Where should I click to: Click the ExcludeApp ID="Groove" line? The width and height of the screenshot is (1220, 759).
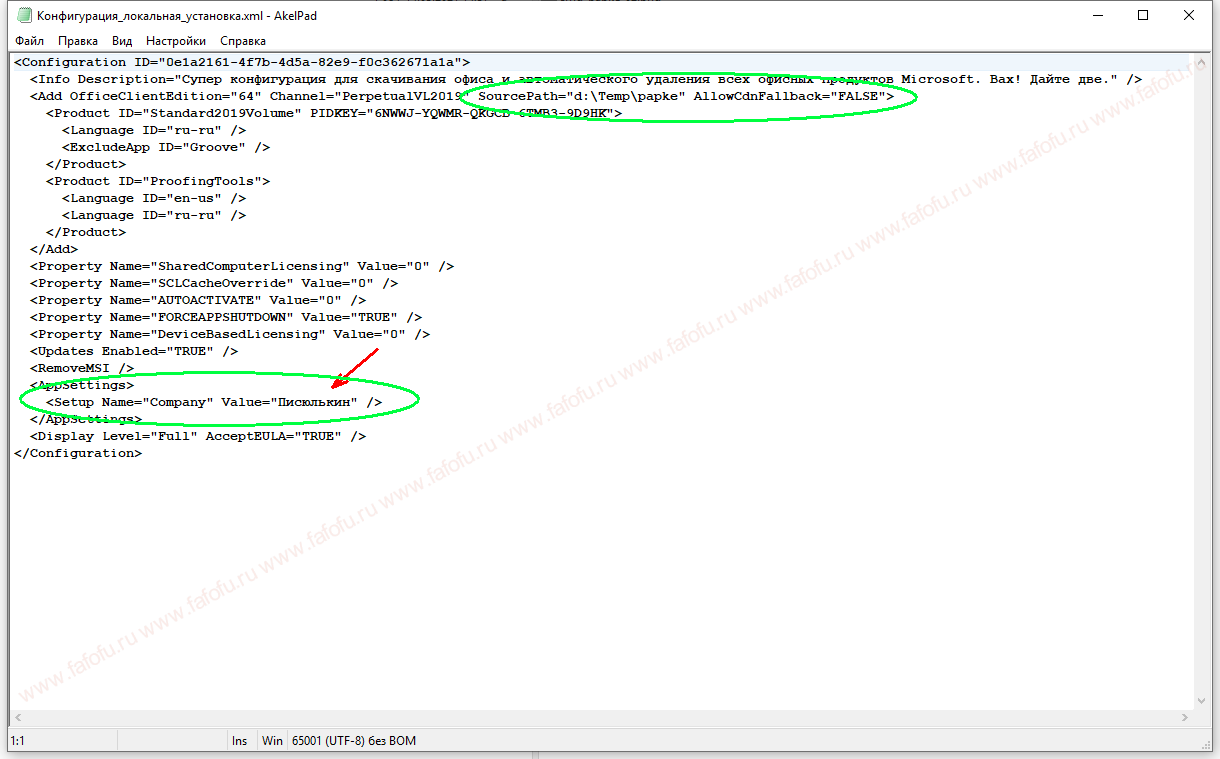(166, 147)
